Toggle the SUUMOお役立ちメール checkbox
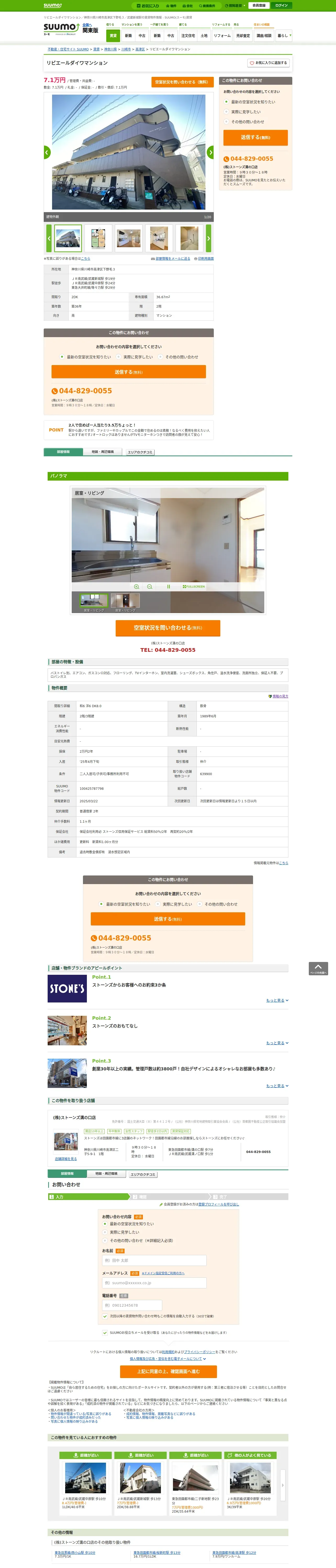Image resolution: width=336 pixels, height=1568 pixels. tap(105, 1333)
